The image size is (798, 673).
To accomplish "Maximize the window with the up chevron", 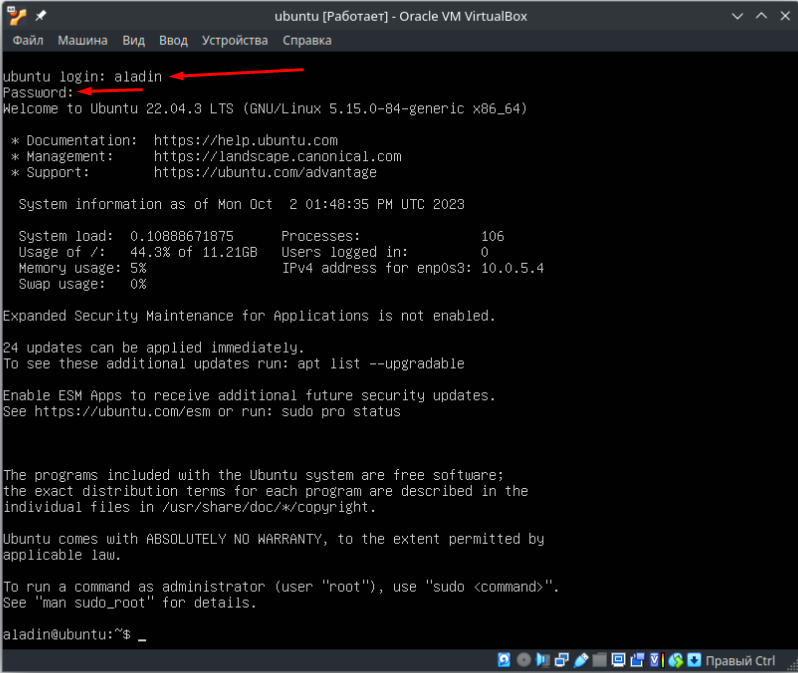I will [x=761, y=16].
